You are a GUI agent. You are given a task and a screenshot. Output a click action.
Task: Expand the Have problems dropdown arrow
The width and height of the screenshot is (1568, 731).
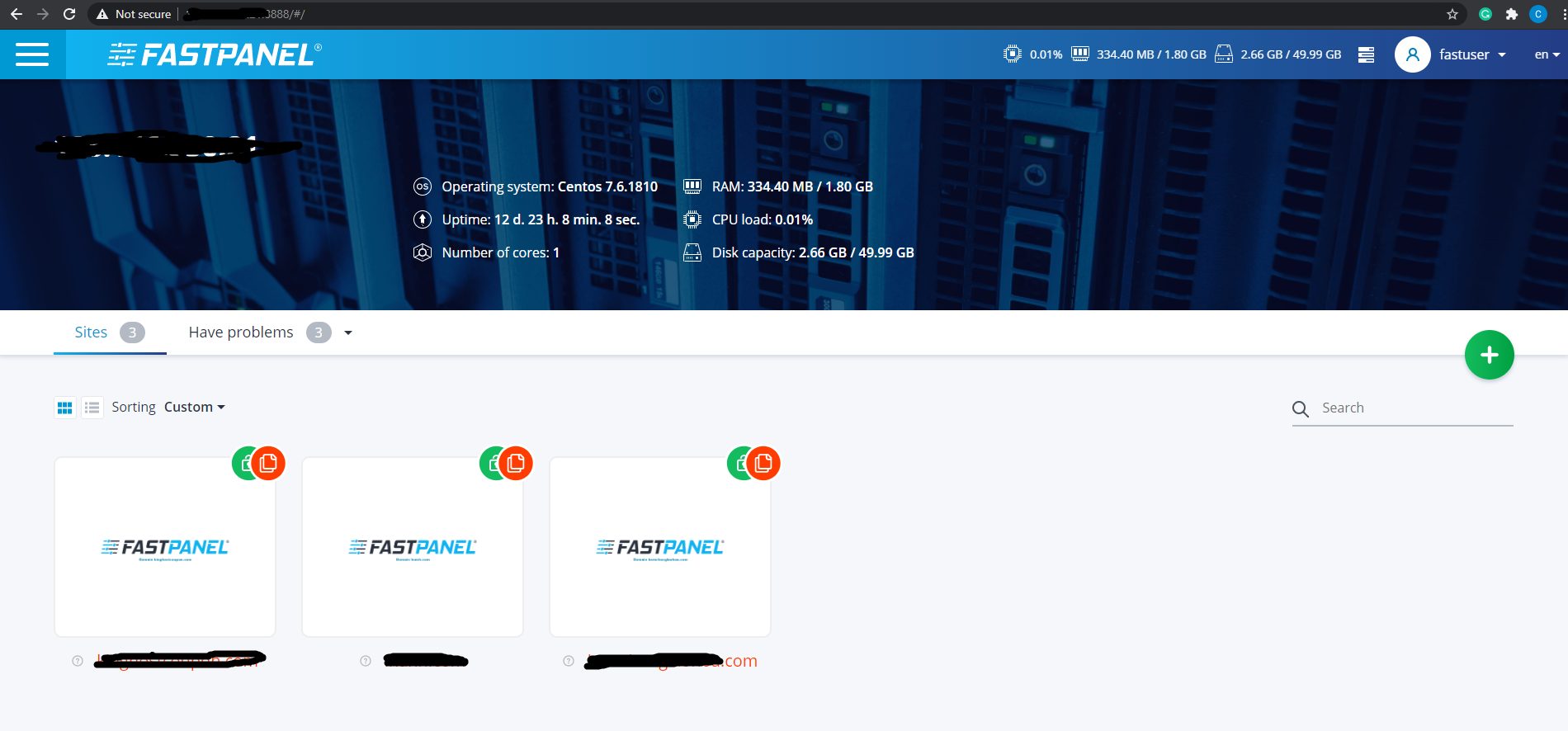[x=348, y=332]
